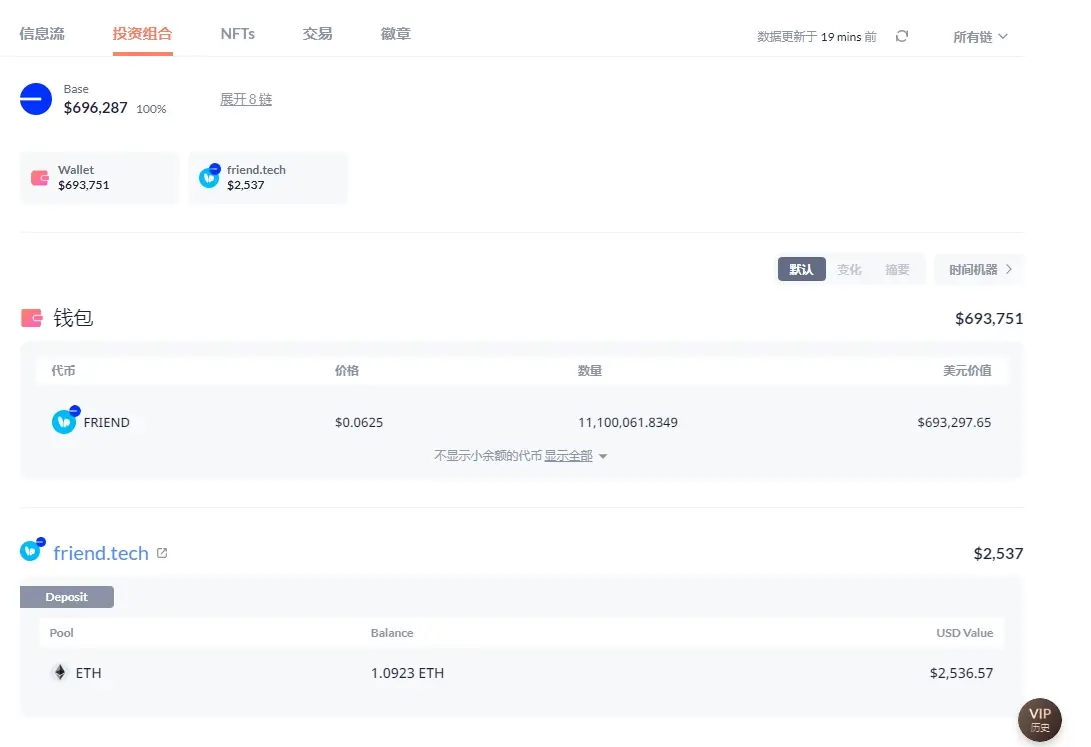Expand 展开 8 链 chain list
This screenshot has height=747, width=1091.
pyautogui.click(x=246, y=99)
